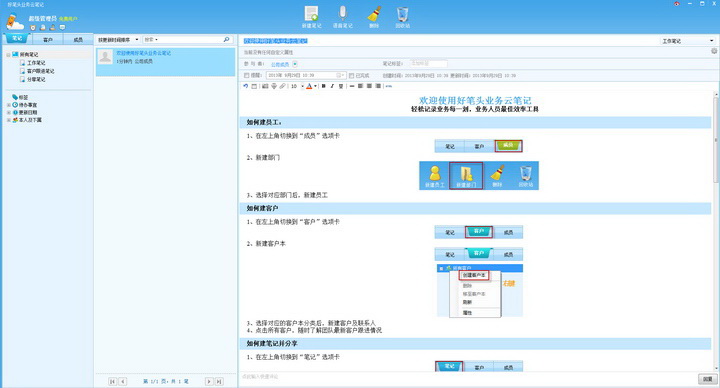This screenshot has height=388, width=720.
Task: Click the undo arrow in editor toolbar
Action: (246, 86)
